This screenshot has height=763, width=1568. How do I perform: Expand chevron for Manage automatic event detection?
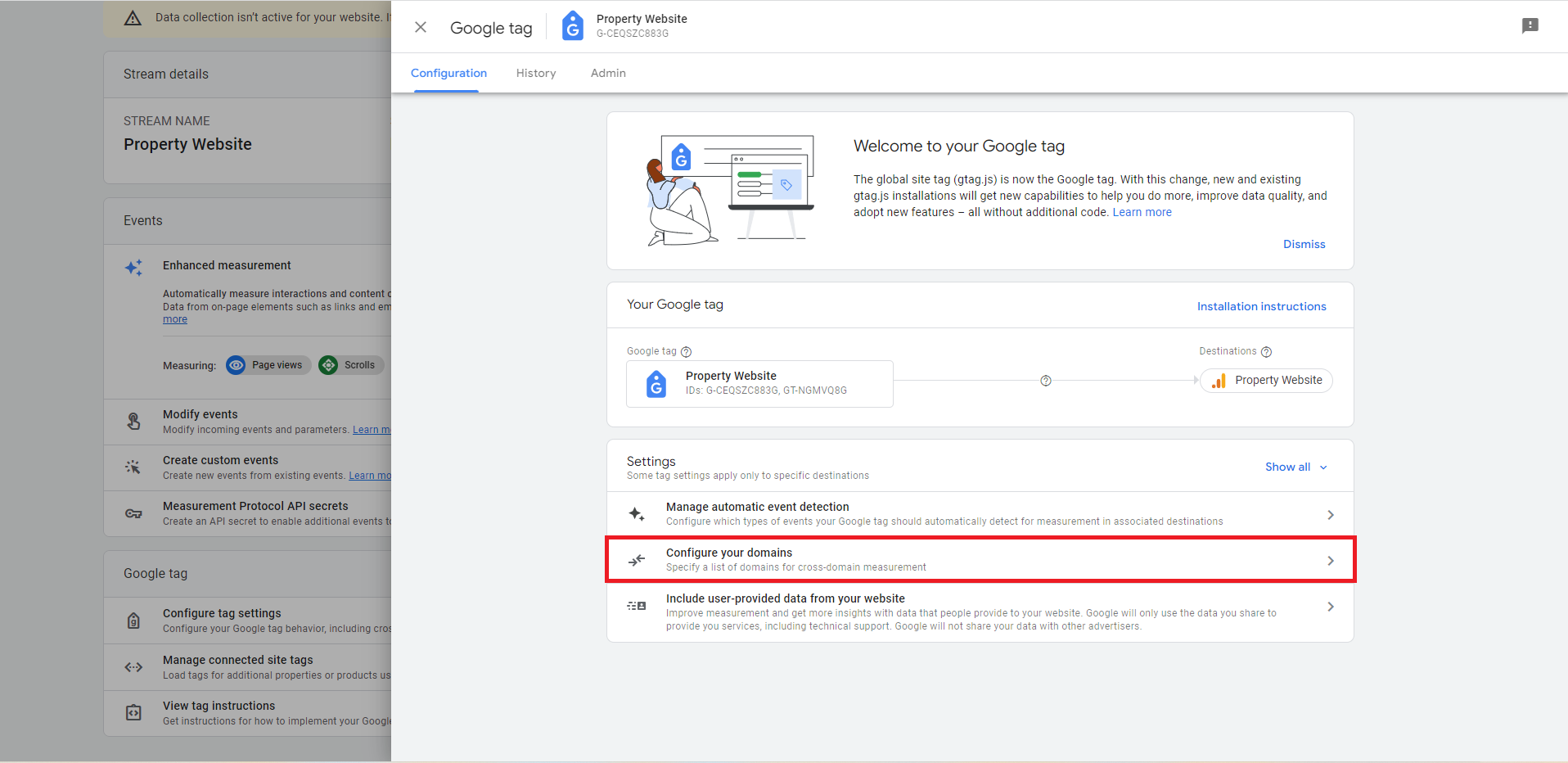[x=1331, y=515]
